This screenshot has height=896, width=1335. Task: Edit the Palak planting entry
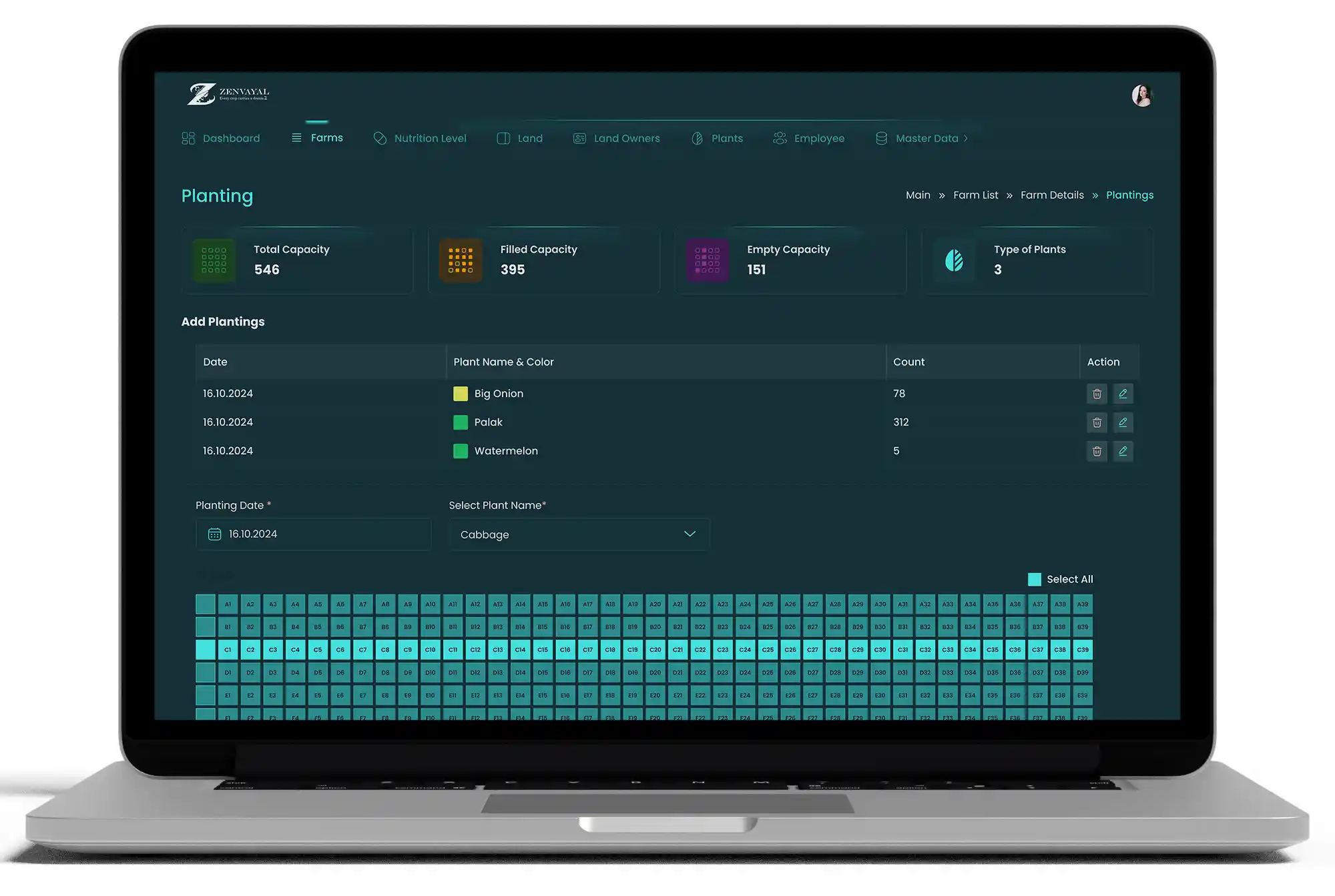click(x=1123, y=422)
